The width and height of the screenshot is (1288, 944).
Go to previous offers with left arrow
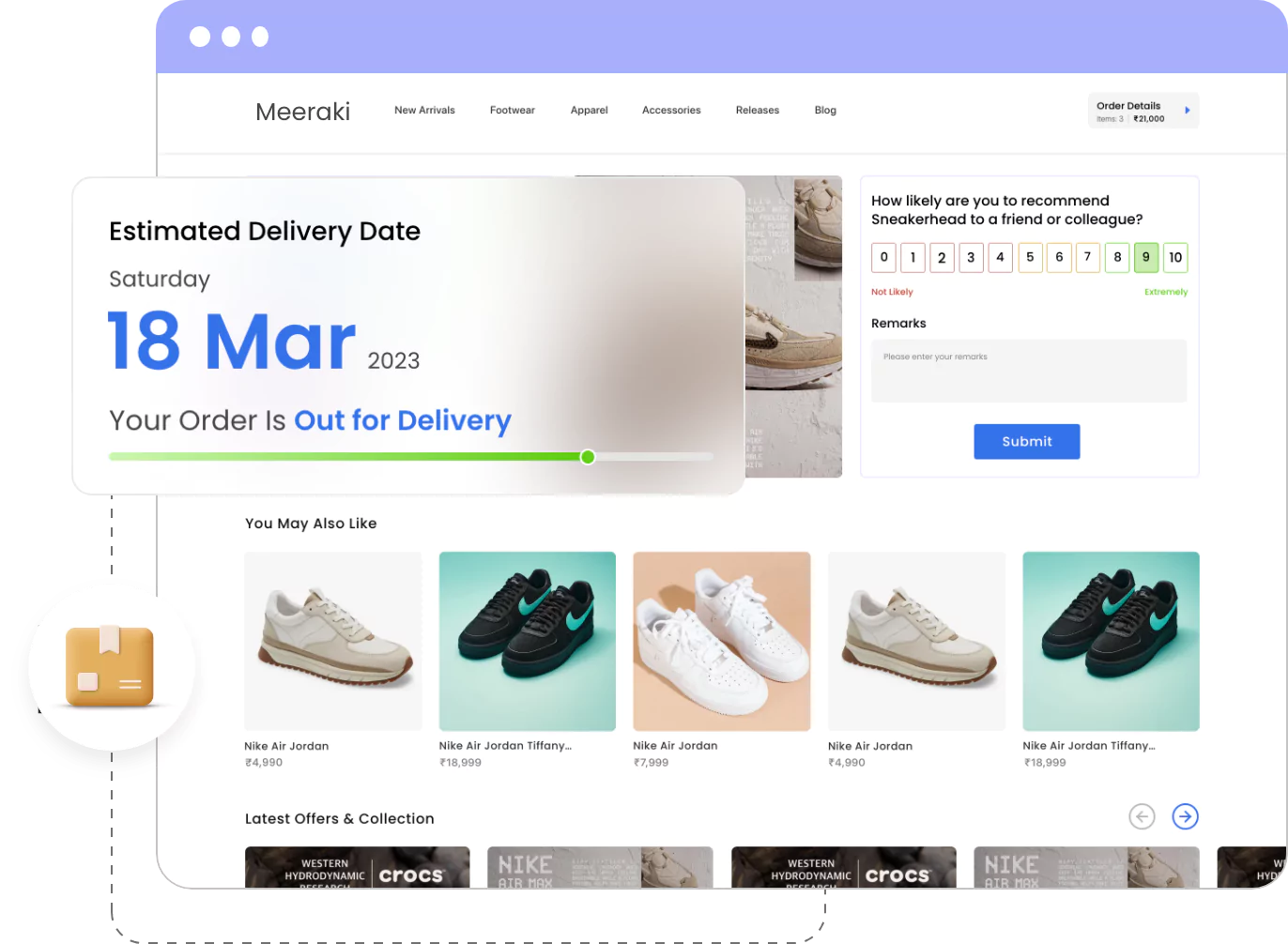(x=1142, y=816)
